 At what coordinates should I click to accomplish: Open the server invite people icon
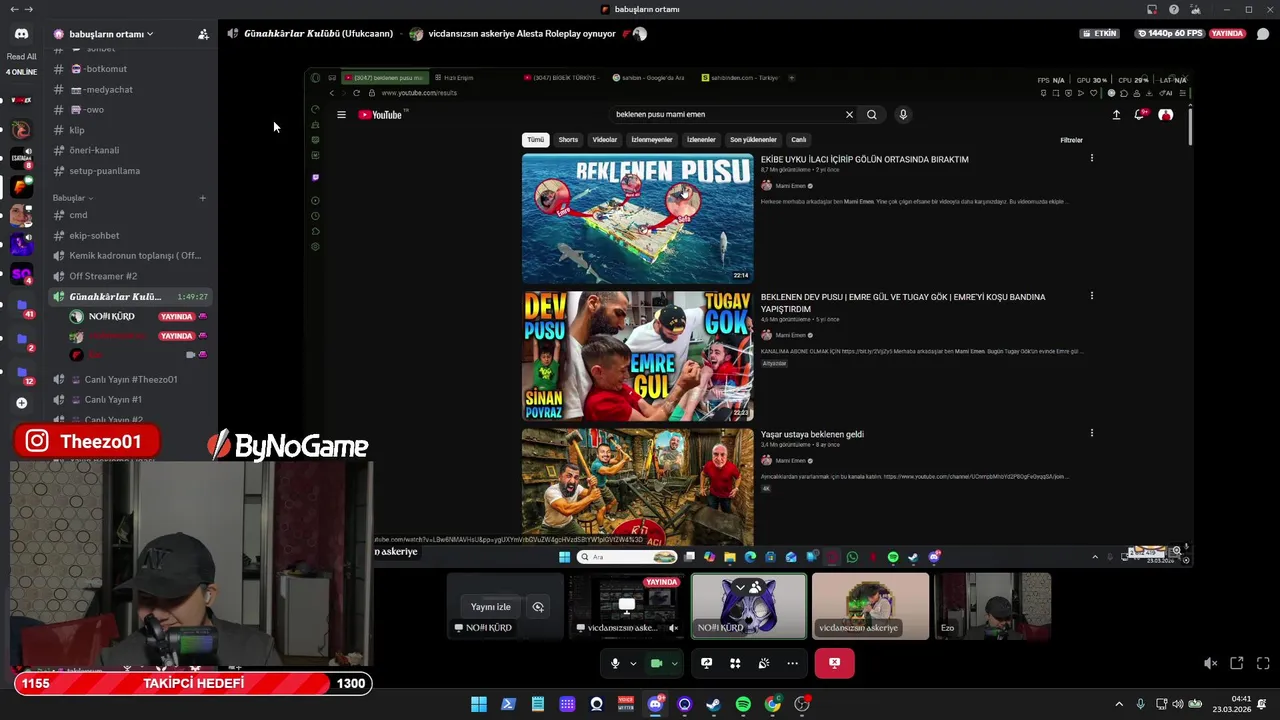(203, 34)
